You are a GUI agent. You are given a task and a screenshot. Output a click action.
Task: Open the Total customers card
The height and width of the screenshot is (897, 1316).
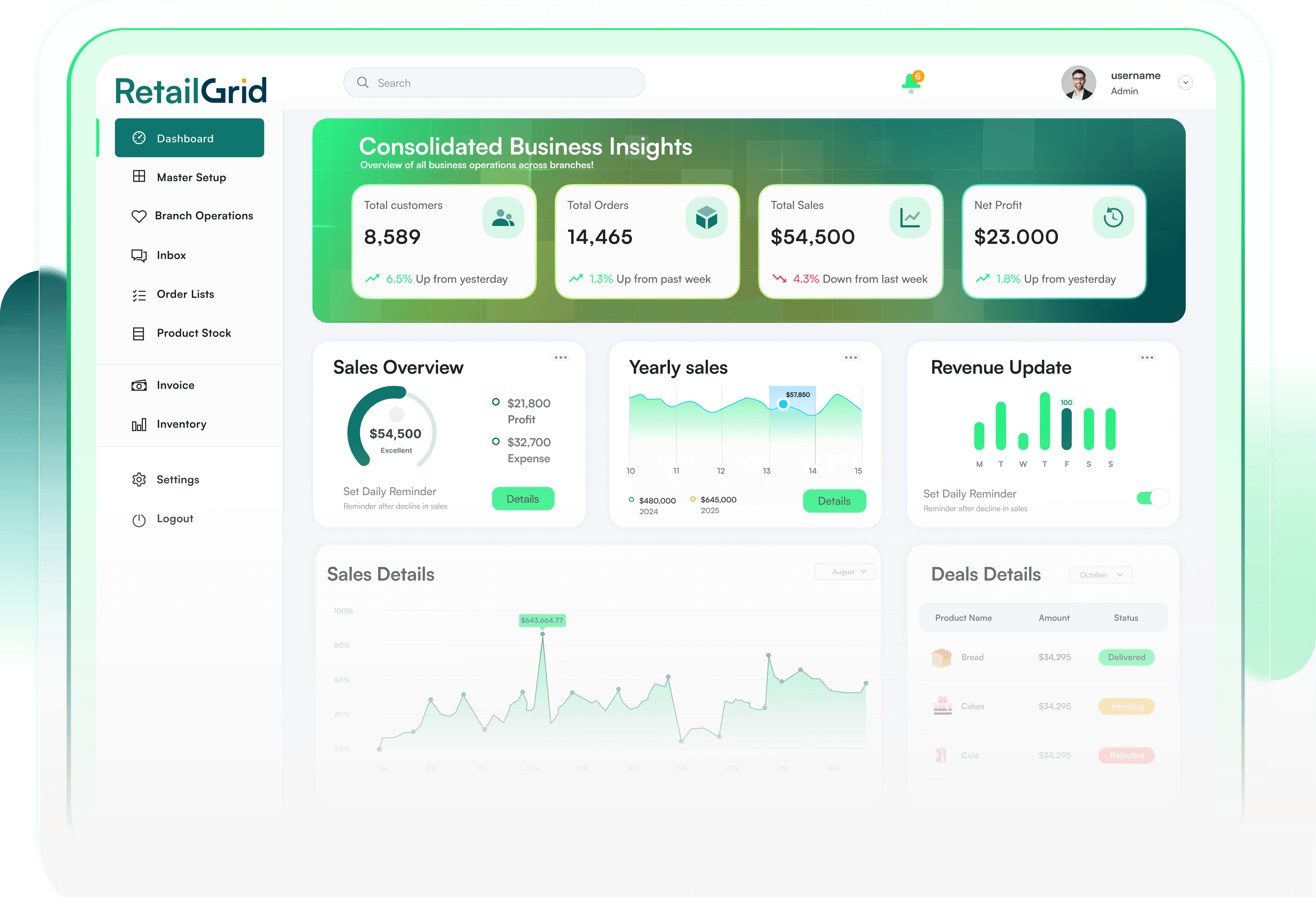coord(444,242)
